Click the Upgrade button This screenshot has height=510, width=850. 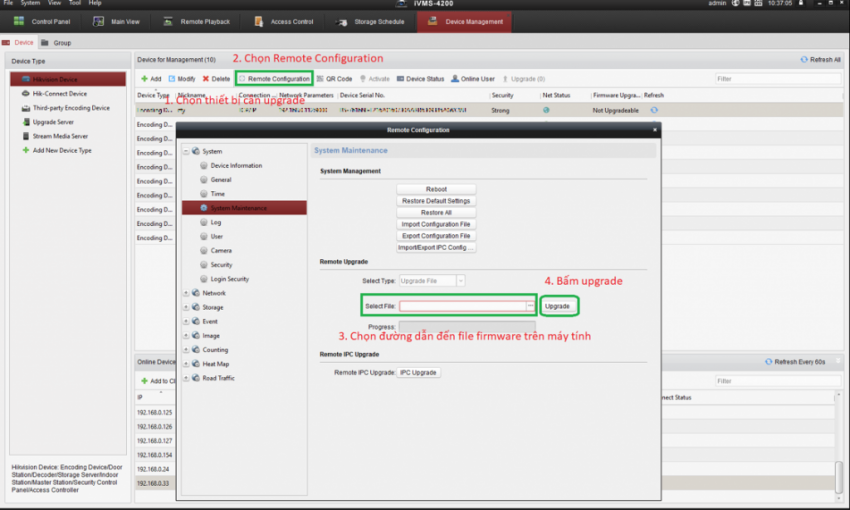[558, 305]
